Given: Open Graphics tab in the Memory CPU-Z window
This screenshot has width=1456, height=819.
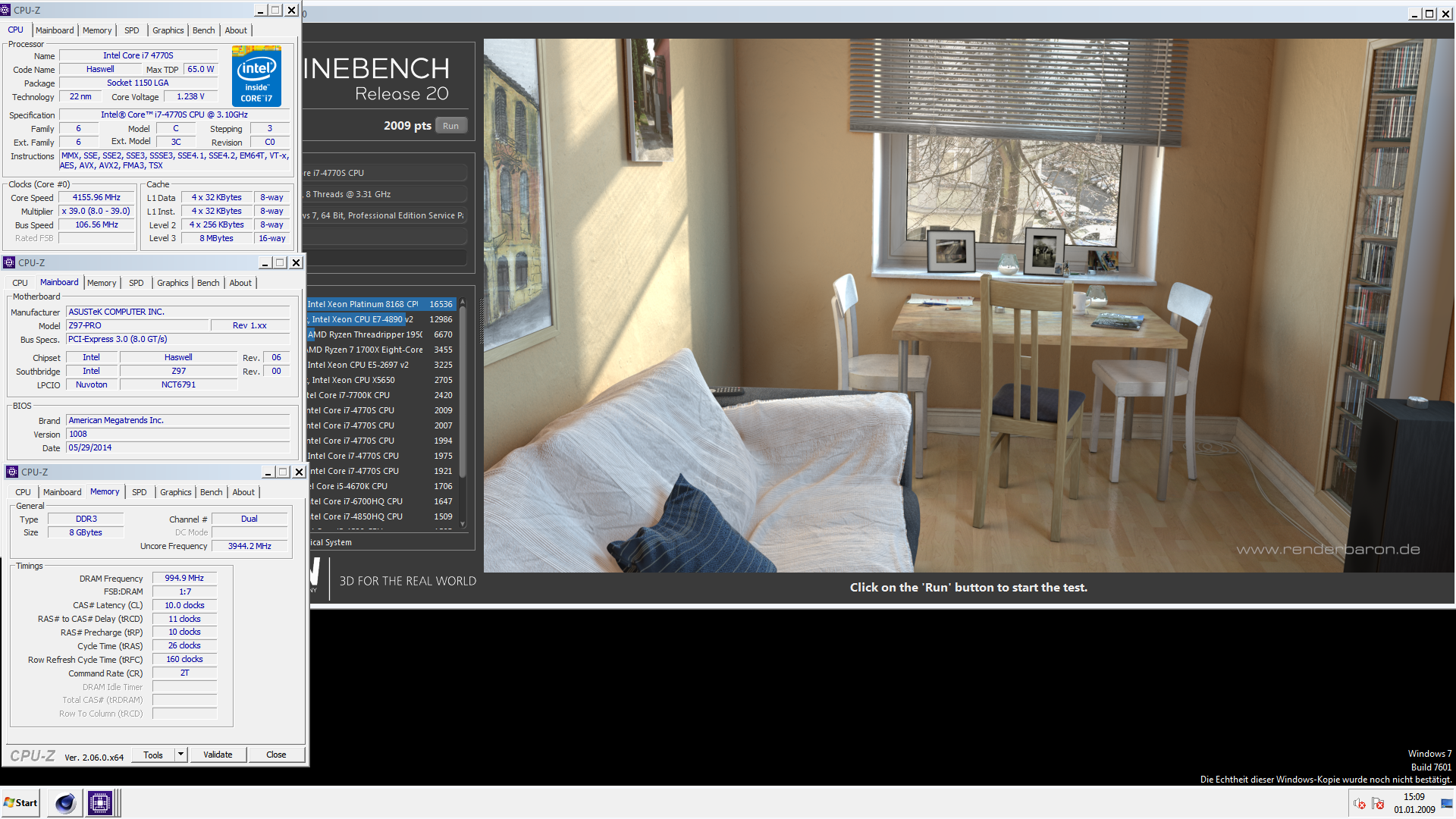Looking at the screenshot, I should pos(176,492).
